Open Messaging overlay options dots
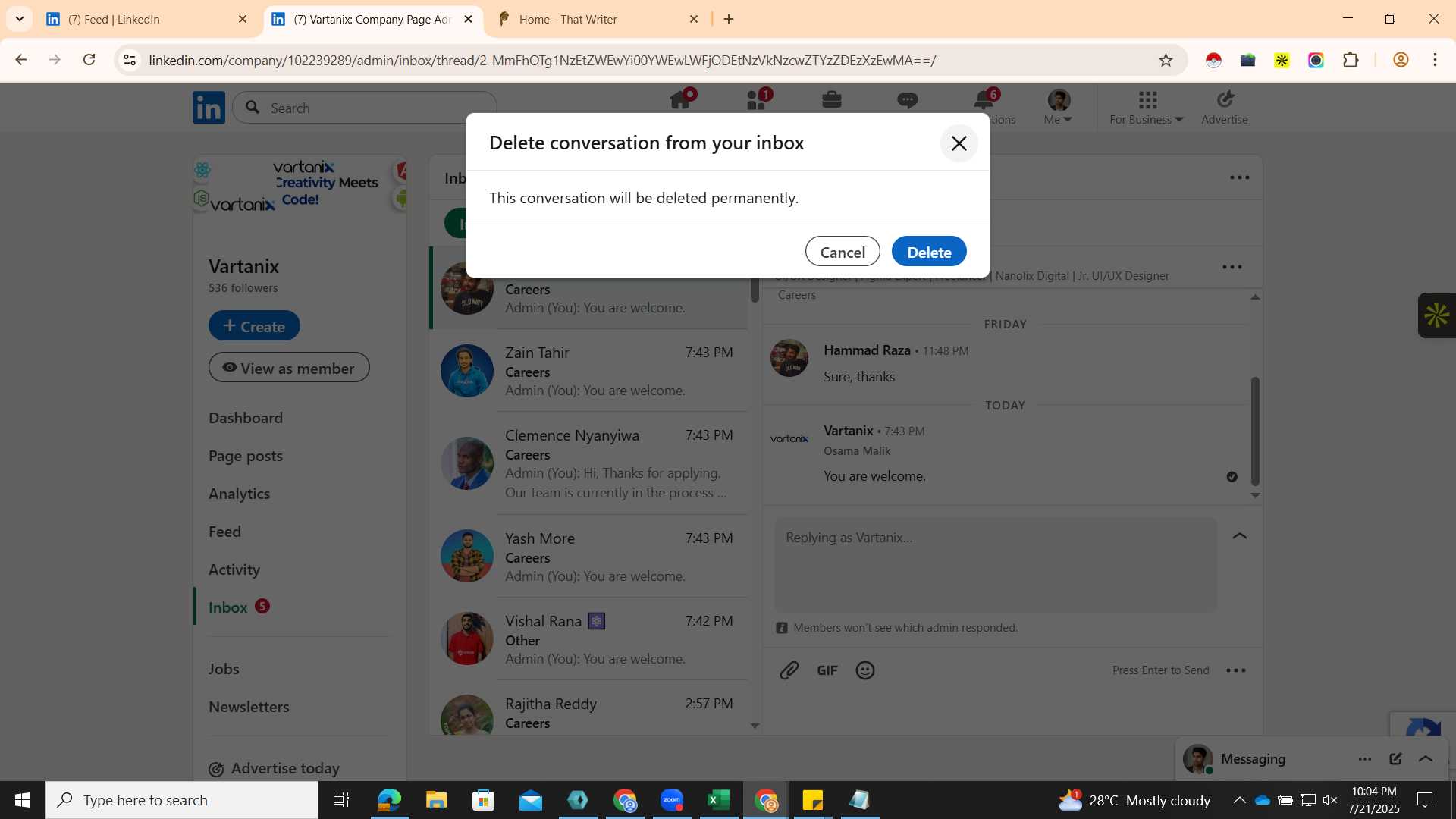This screenshot has height=819, width=1456. tap(1365, 759)
